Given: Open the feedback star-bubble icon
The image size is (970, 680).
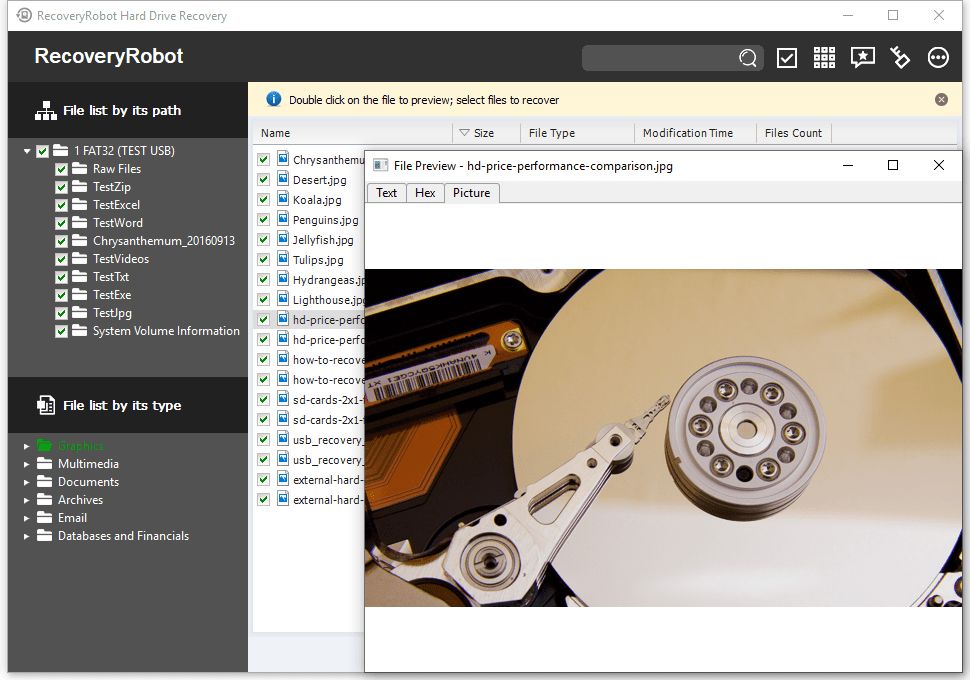Looking at the screenshot, I should [x=861, y=58].
